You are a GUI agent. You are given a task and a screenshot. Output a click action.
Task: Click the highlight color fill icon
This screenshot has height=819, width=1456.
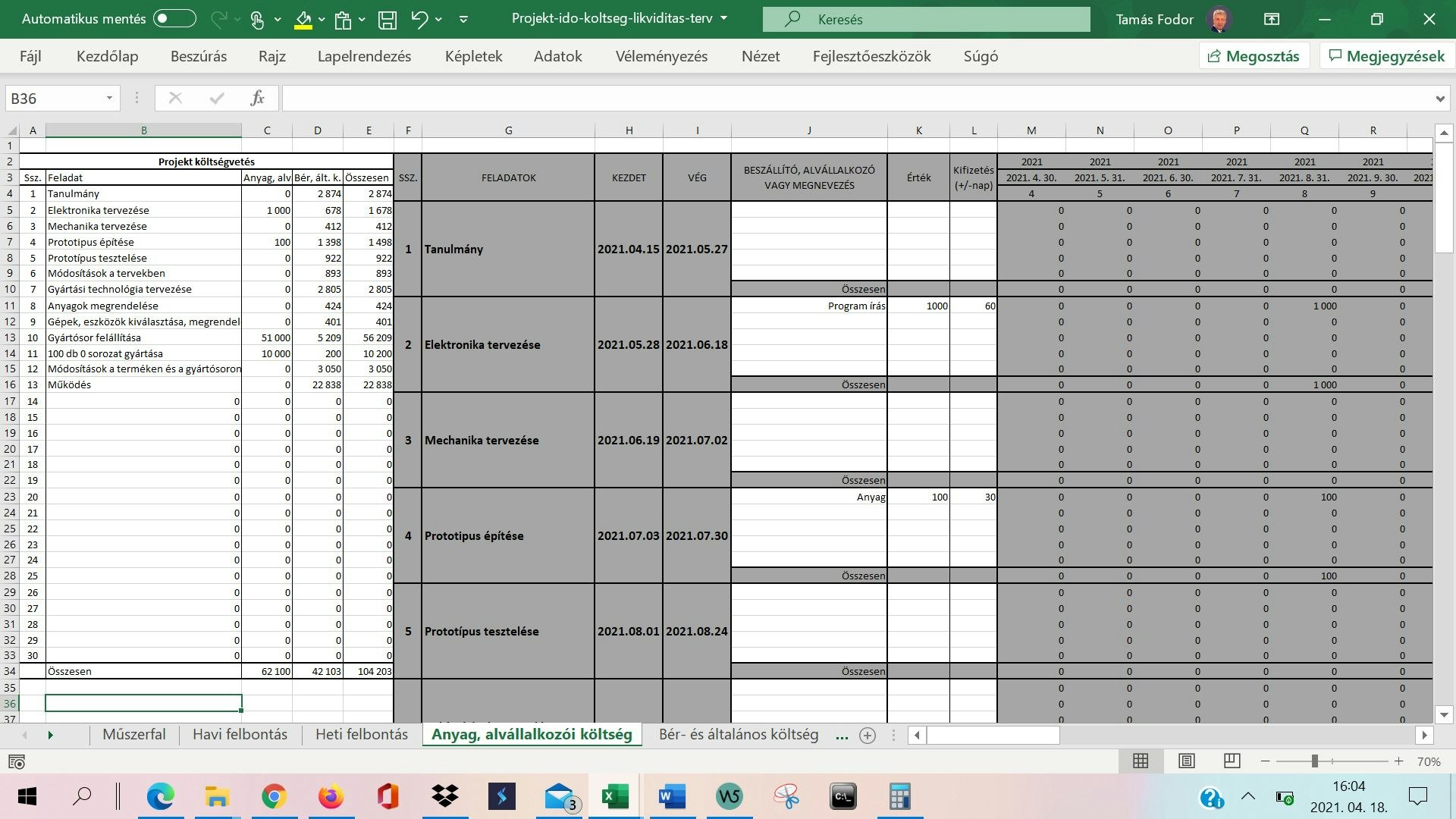click(303, 19)
